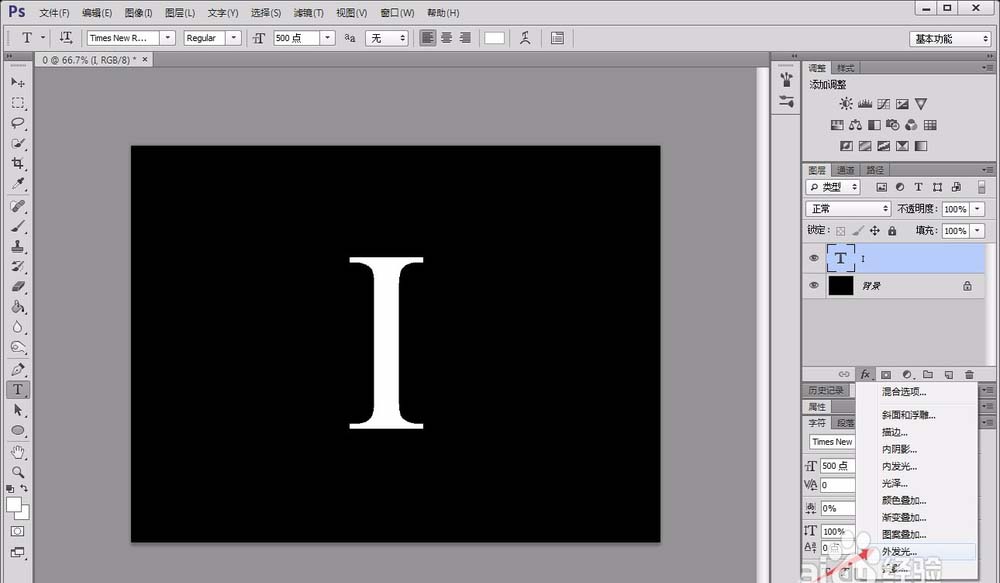1000x583 pixels.
Task: Toggle lock position
Action: [x=874, y=231]
